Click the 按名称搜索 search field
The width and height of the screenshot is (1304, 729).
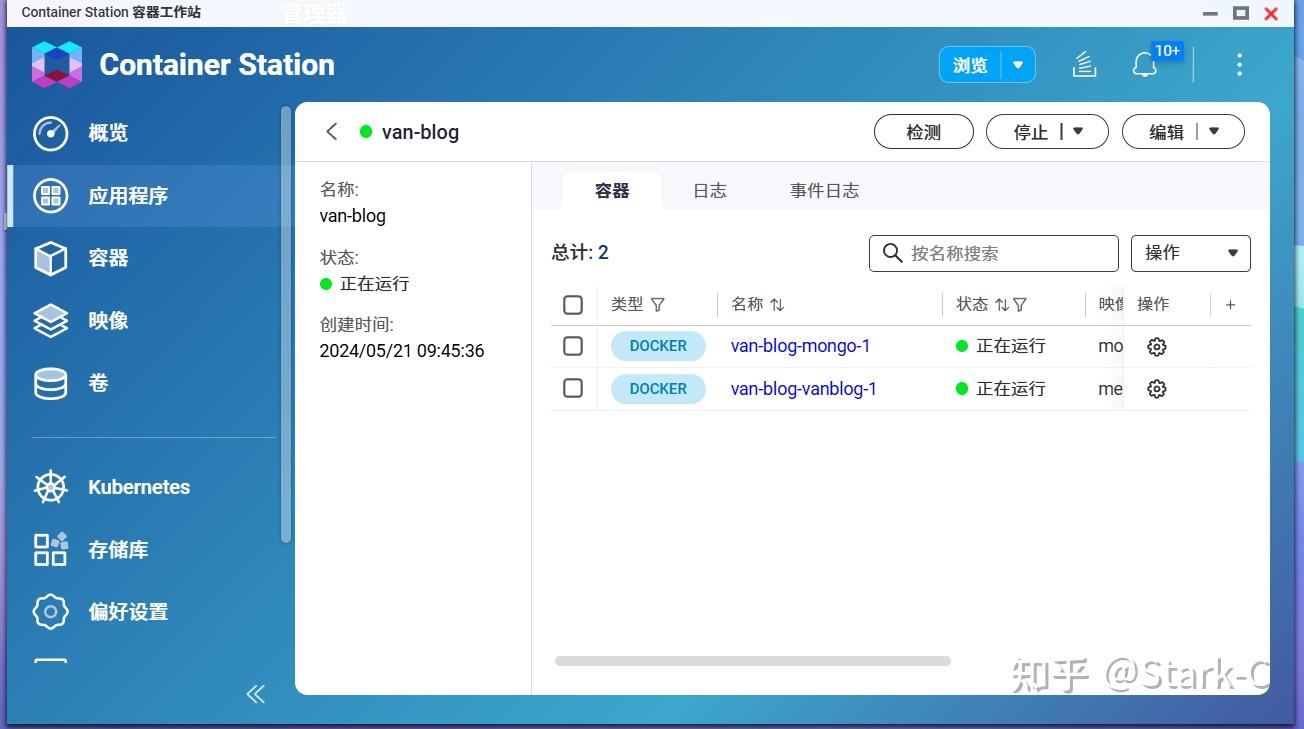[993, 253]
